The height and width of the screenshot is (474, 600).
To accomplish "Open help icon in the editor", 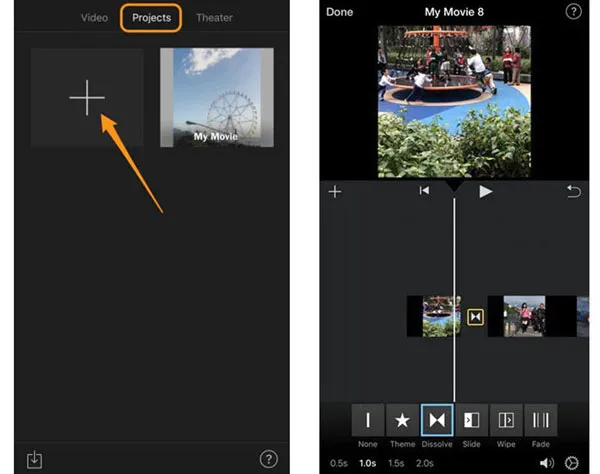I will (573, 12).
